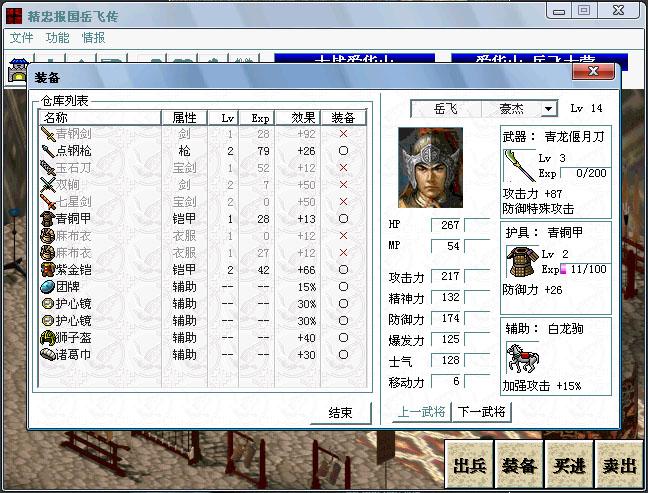Click the X mark for 双锏
Screen dimensions: 648x493
(343, 185)
